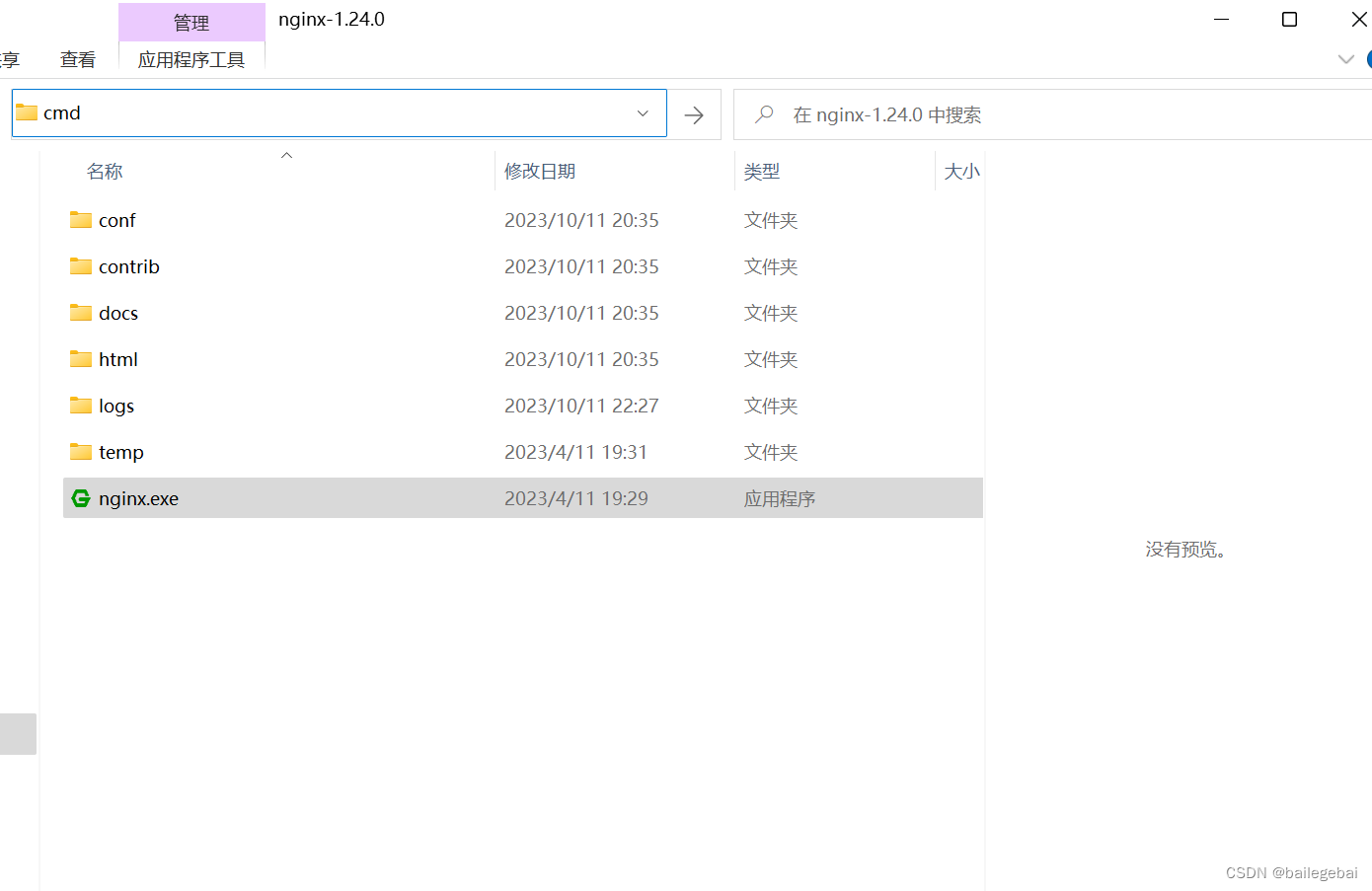The height and width of the screenshot is (891, 1372).
Task: Click the green nginx.exe application icon
Action: [x=81, y=498]
